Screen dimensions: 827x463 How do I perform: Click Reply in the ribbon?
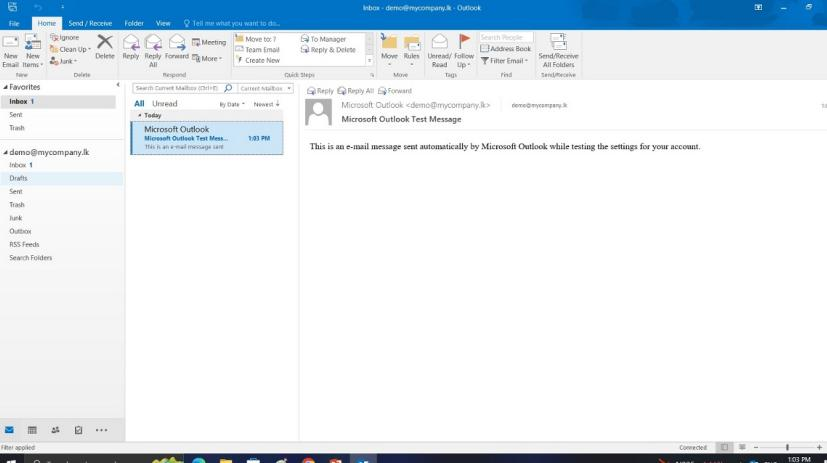coord(131,47)
